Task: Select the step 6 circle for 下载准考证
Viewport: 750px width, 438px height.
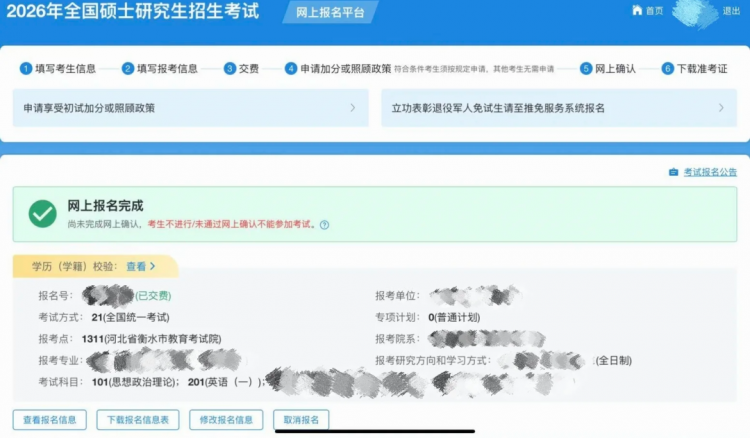Action: (x=668, y=69)
